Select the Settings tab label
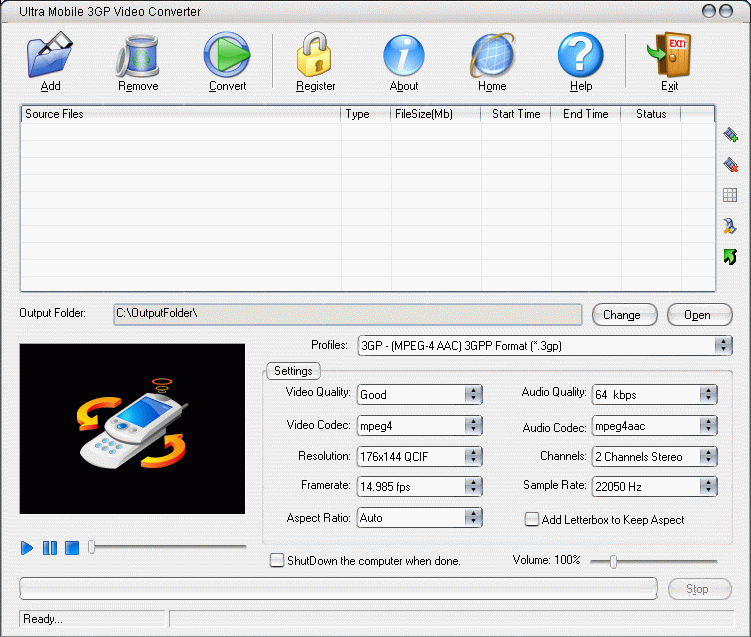Screen dimensions: 751x637 (x=293, y=371)
